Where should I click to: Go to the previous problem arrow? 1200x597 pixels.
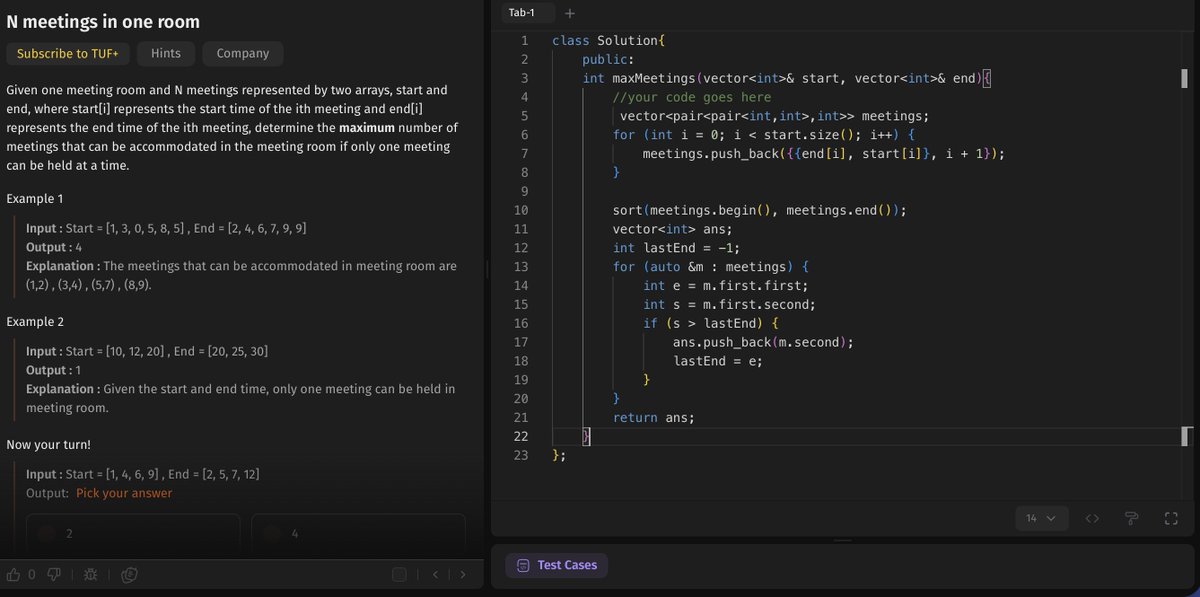tap(436, 575)
